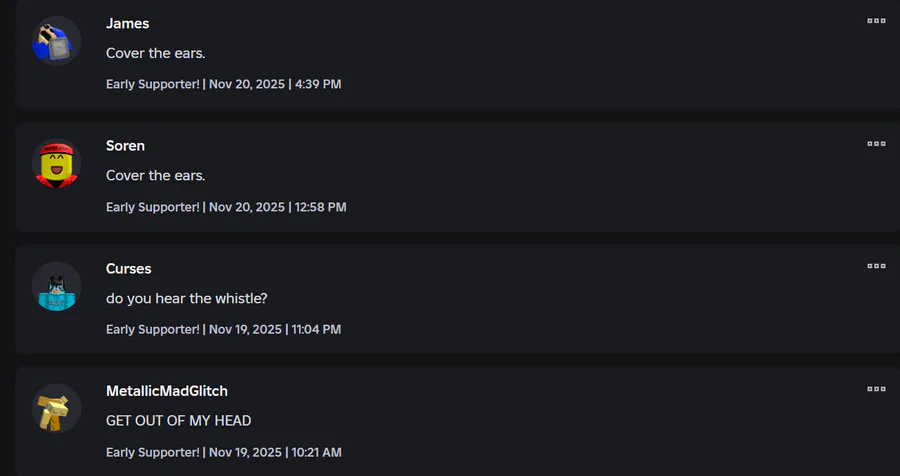Click Soren's yellow smiley avatar
The height and width of the screenshot is (476, 900).
(x=56, y=164)
